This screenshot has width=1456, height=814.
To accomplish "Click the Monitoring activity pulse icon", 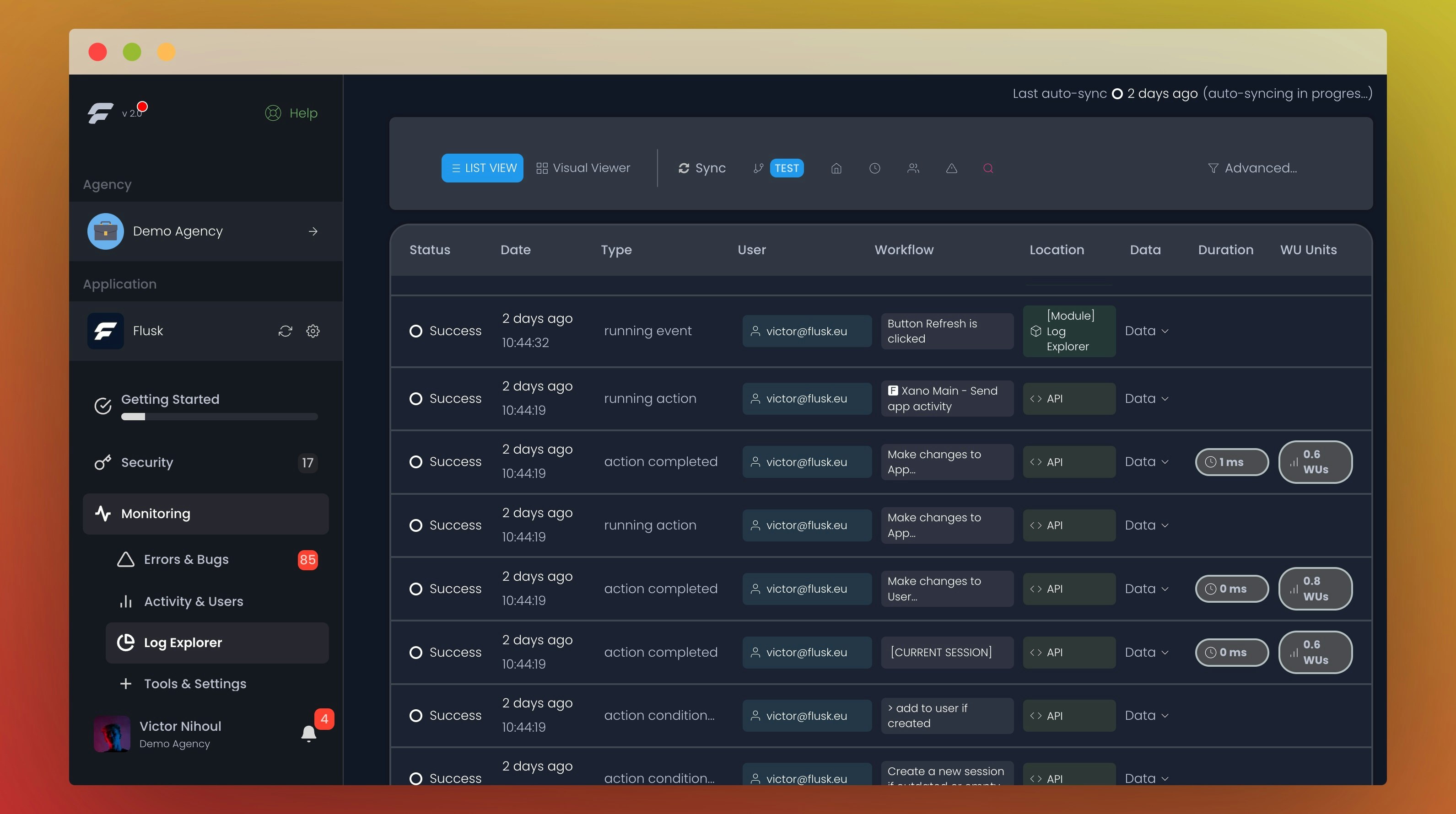I will pyautogui.click(x=102, y=514).
